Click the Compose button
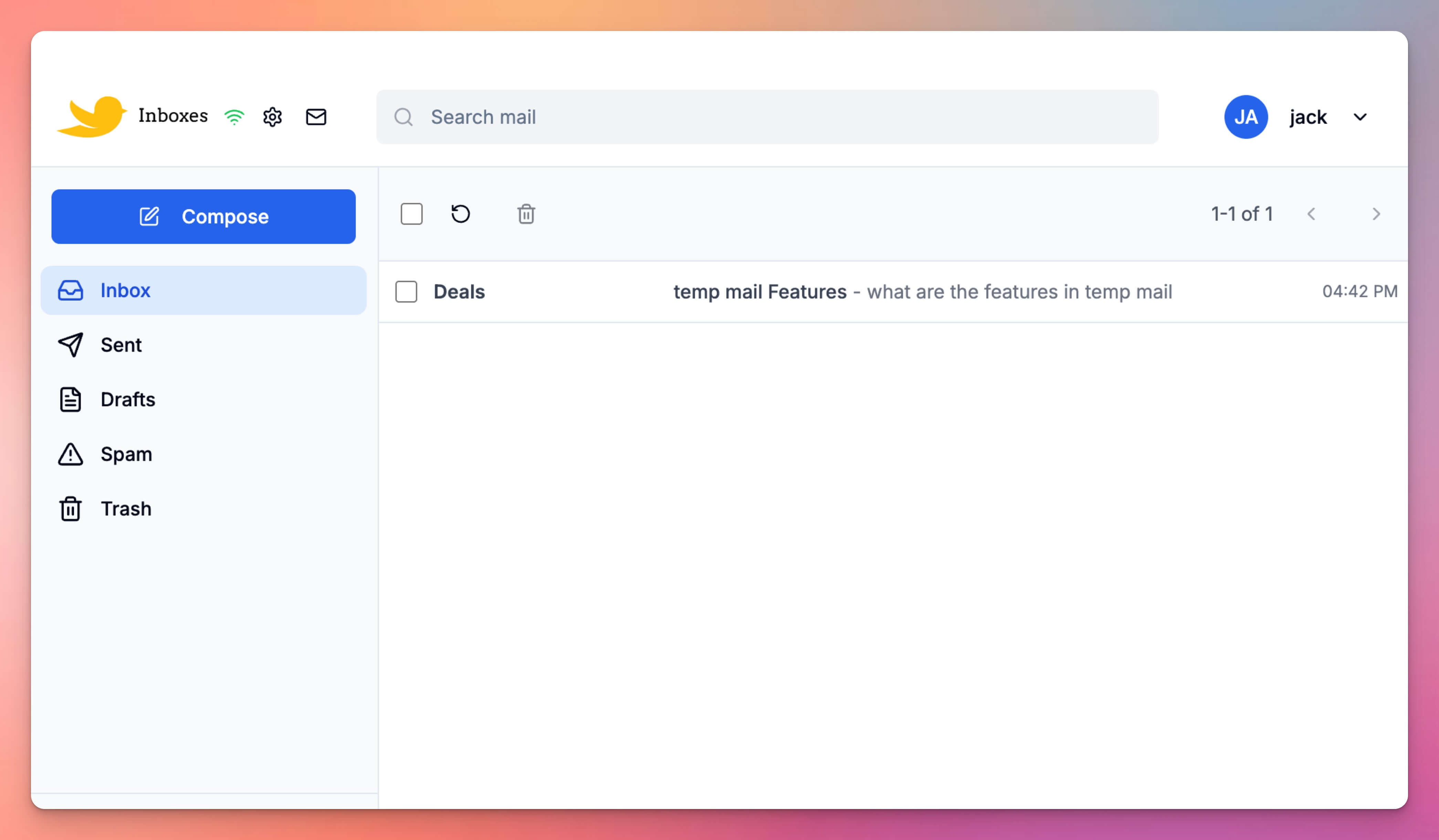Image resolution: width=1439 pixels, height=840 pixels. (x=203, y=217)
